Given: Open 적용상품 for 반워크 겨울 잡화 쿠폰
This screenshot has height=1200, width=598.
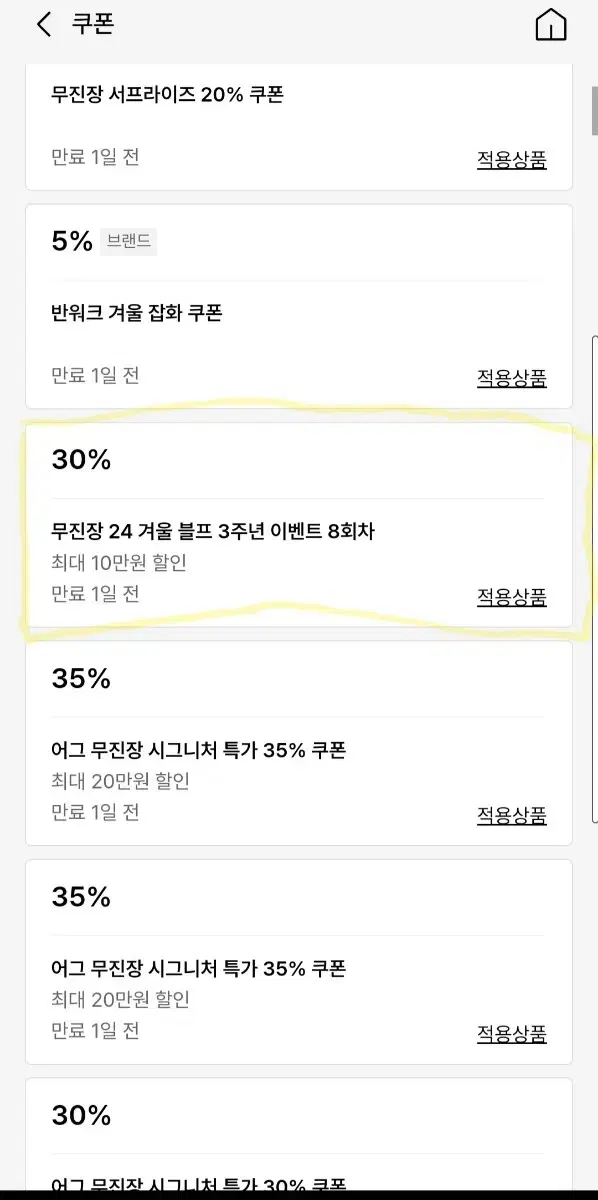Looking at the screenshot, I should pyautogui.click(x=511, y=378).
